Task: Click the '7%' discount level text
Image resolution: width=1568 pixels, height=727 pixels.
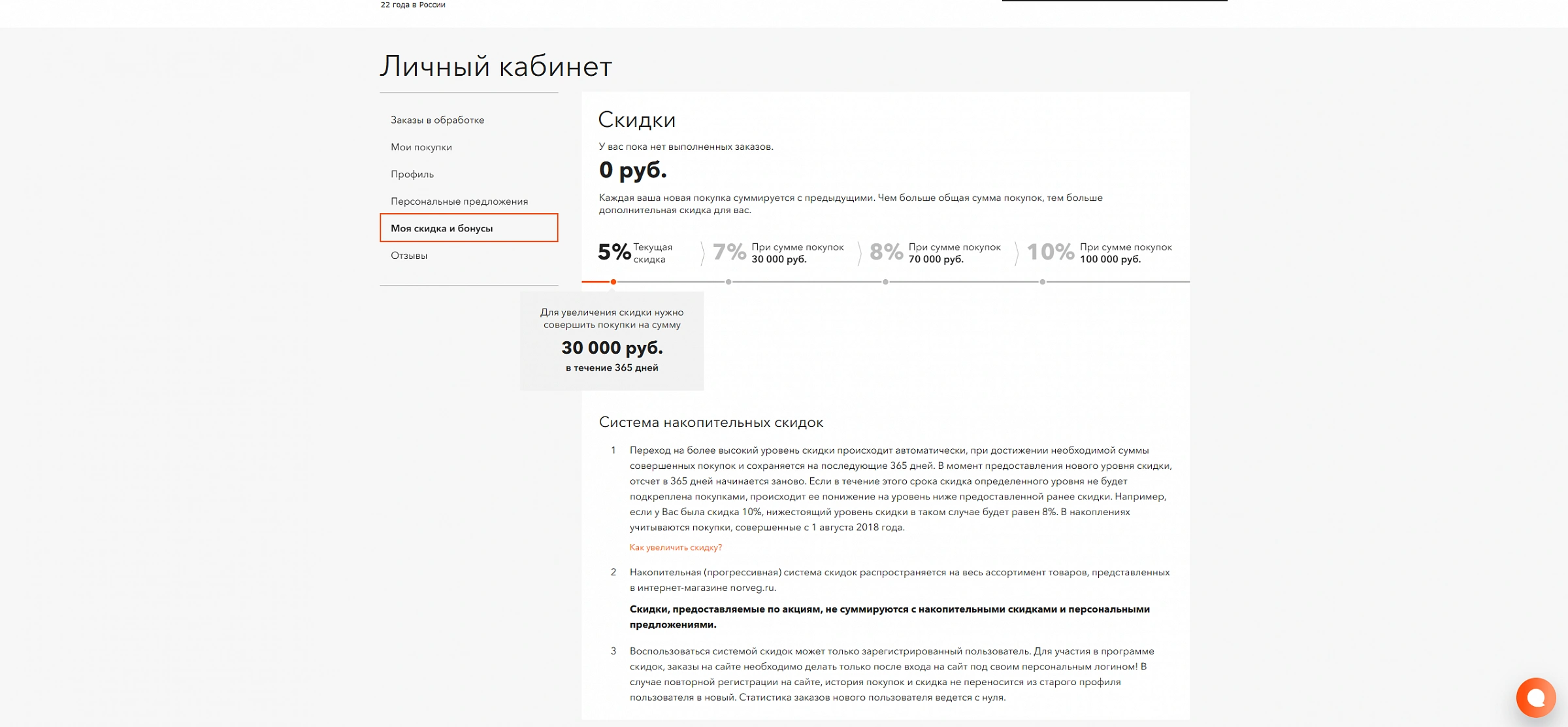Action: (729, 252)
